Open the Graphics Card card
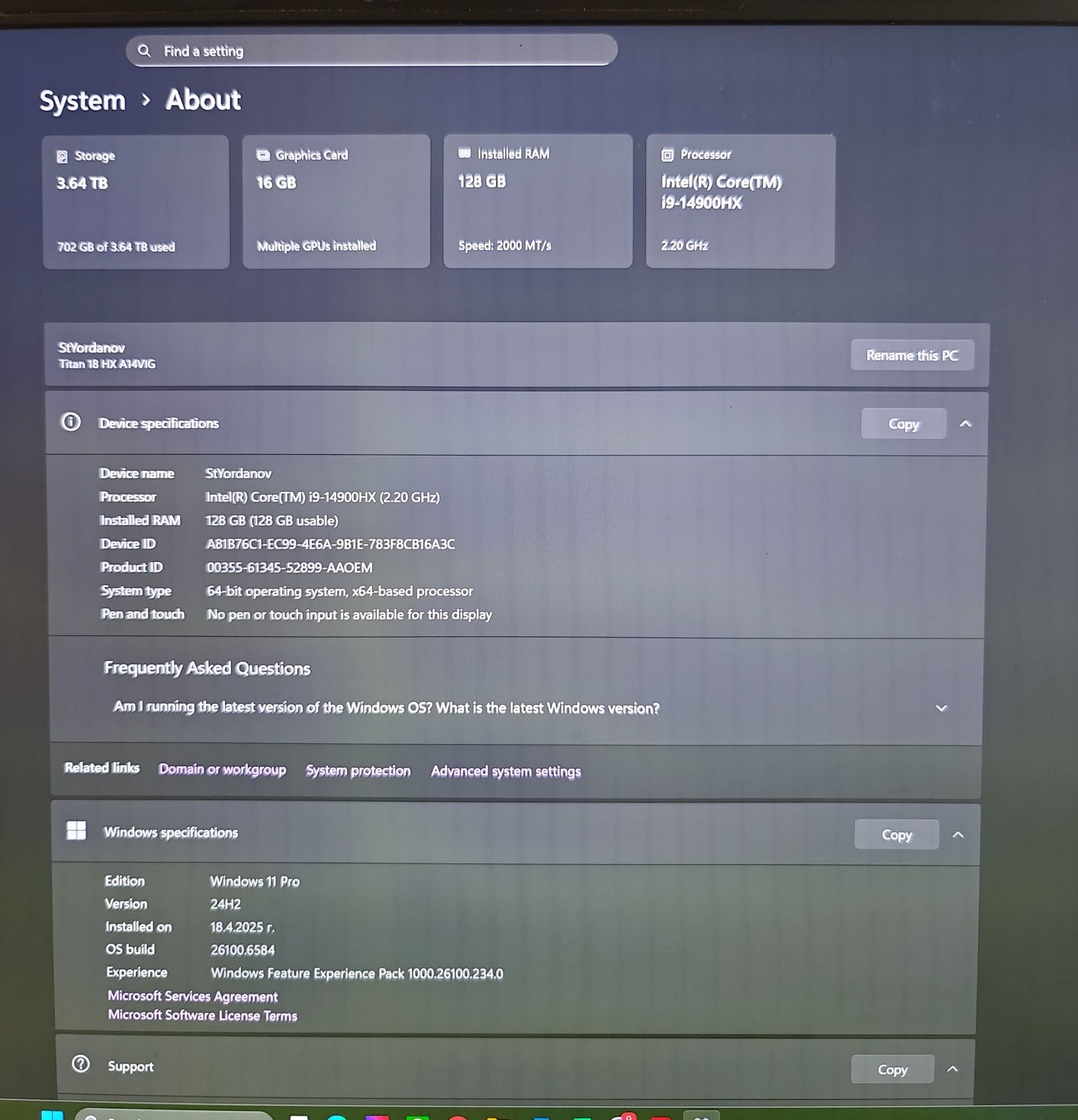1078x1120 pixels. click(x=336, y=201)
